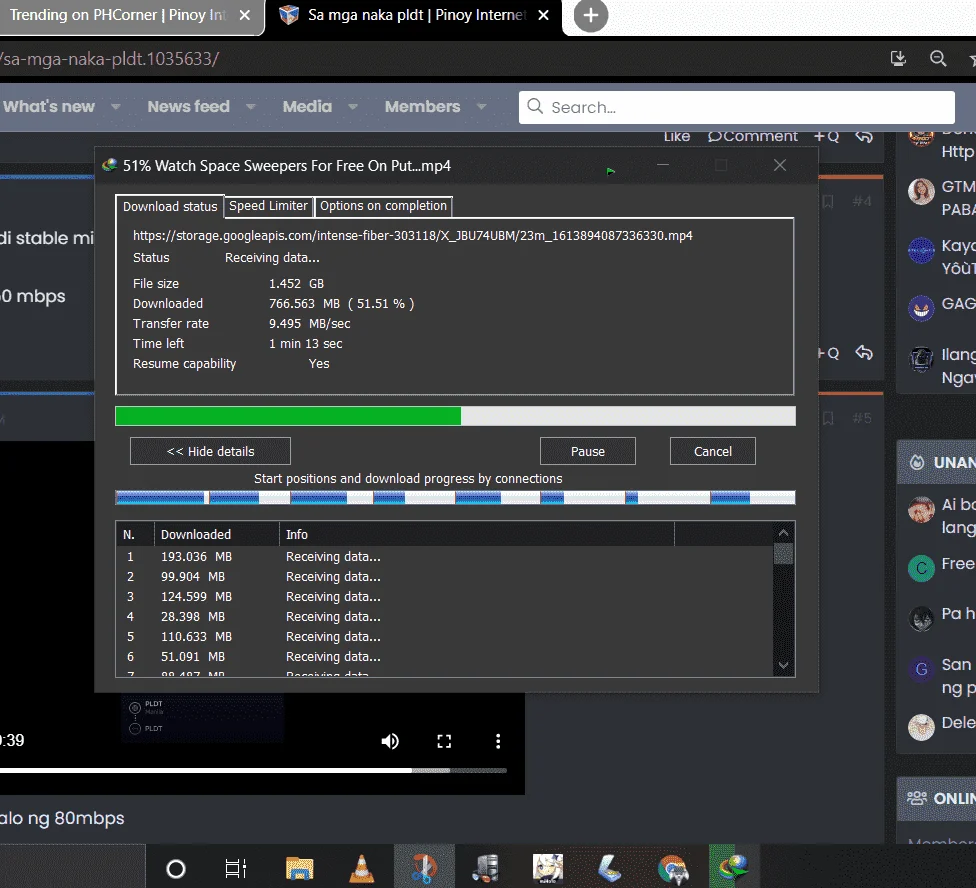Viewport: 976px width, 888px height.
Task: Open video player three-dot options menu
Action: 497,741
